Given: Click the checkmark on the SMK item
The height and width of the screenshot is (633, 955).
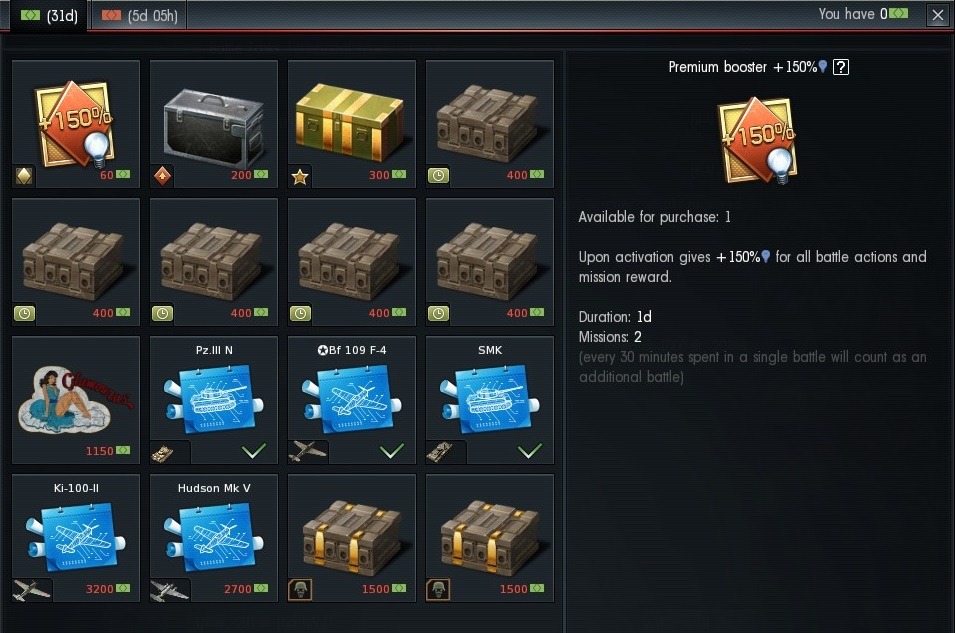Looking at the screenshot, I should (x=530, y=451).
